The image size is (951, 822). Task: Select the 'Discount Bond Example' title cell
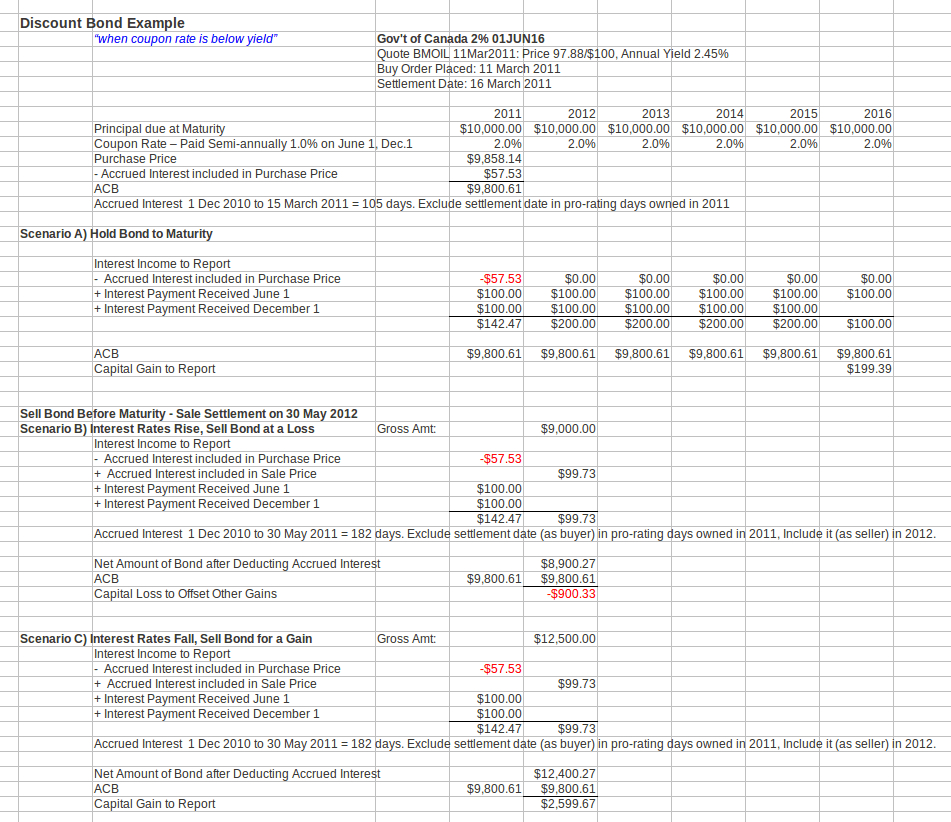tap(102, 23)
